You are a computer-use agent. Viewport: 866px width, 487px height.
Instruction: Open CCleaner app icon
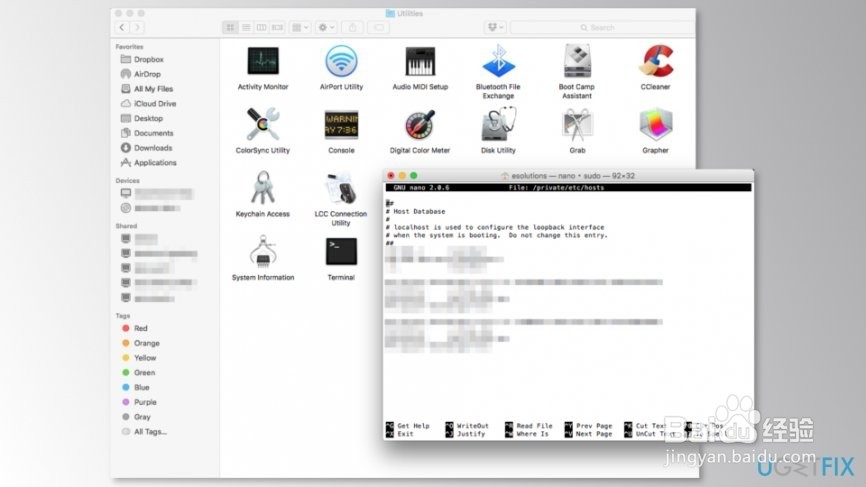point(656,61)
